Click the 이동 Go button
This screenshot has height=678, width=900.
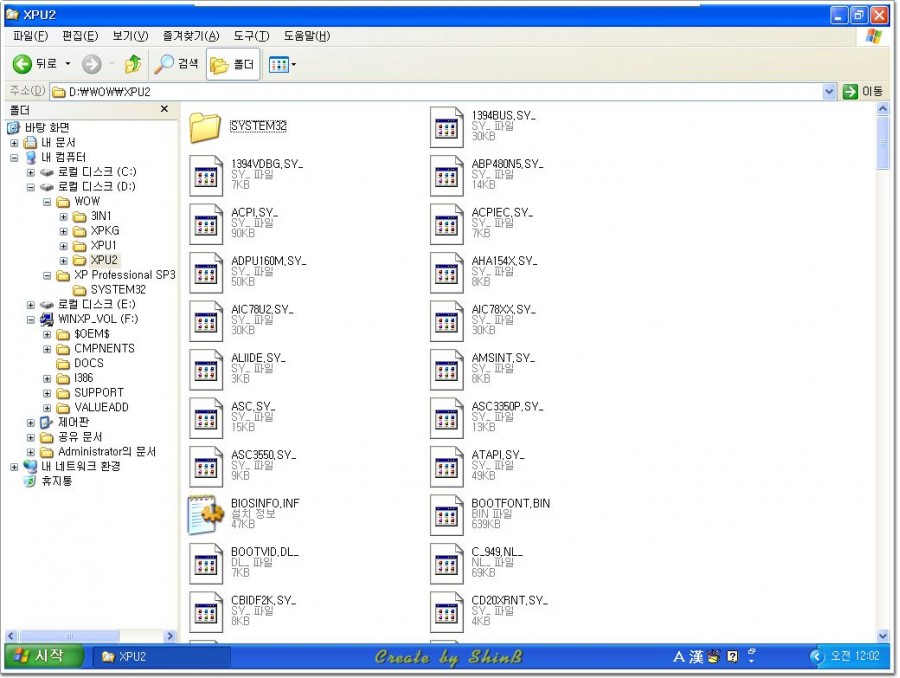(x=863, y=91)
